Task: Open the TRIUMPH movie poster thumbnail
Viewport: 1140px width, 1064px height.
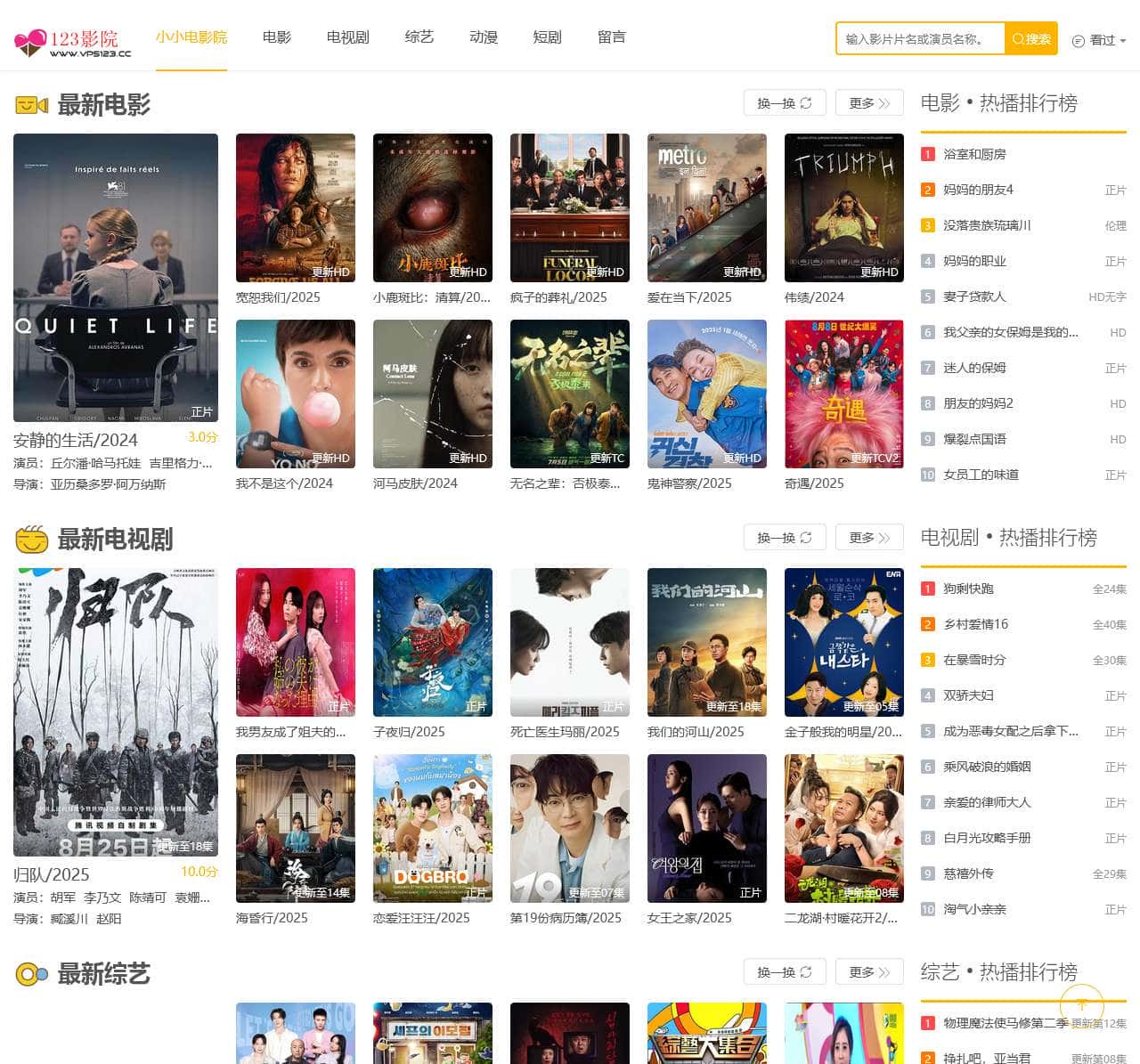Action: pos(843,207)
